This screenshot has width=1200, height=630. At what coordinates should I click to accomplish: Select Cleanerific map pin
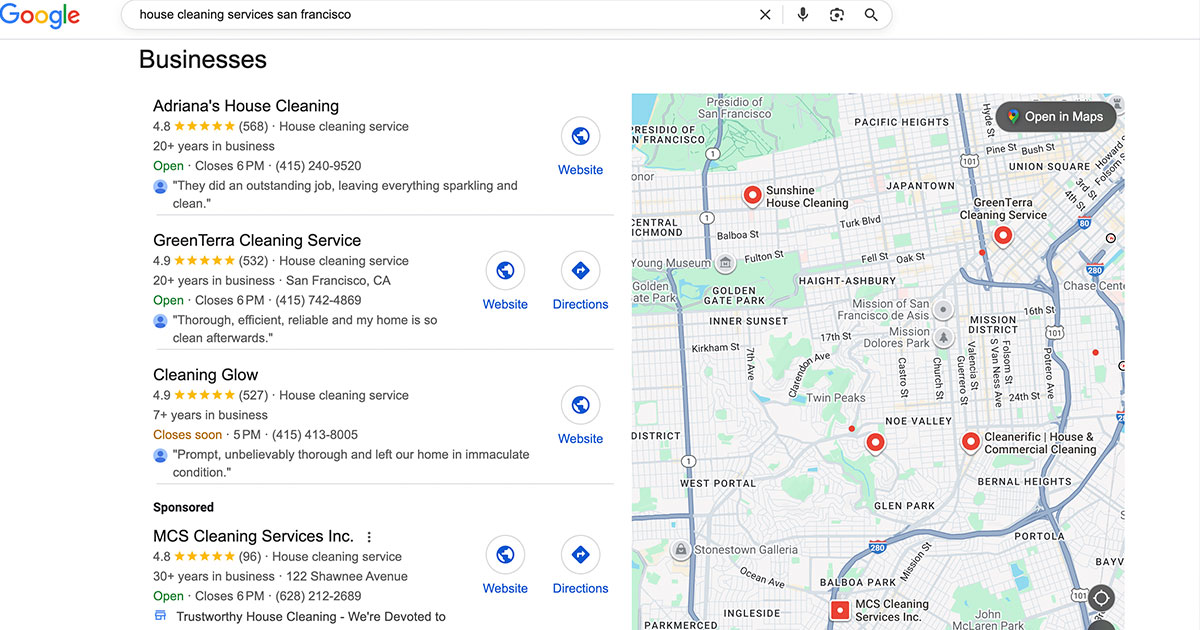click(969, 441)
